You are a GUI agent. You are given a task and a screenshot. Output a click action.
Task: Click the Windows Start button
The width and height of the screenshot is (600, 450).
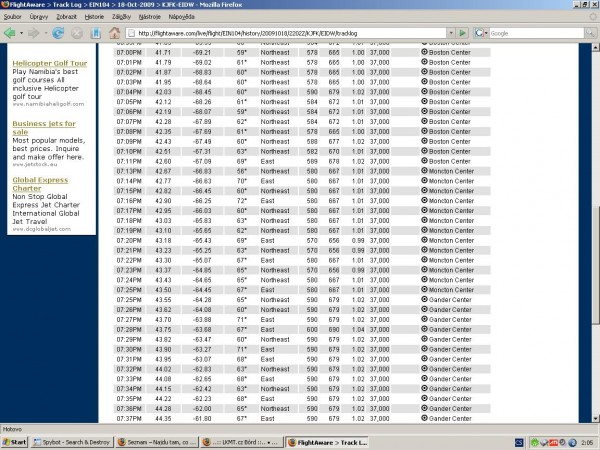coord(14,442)
